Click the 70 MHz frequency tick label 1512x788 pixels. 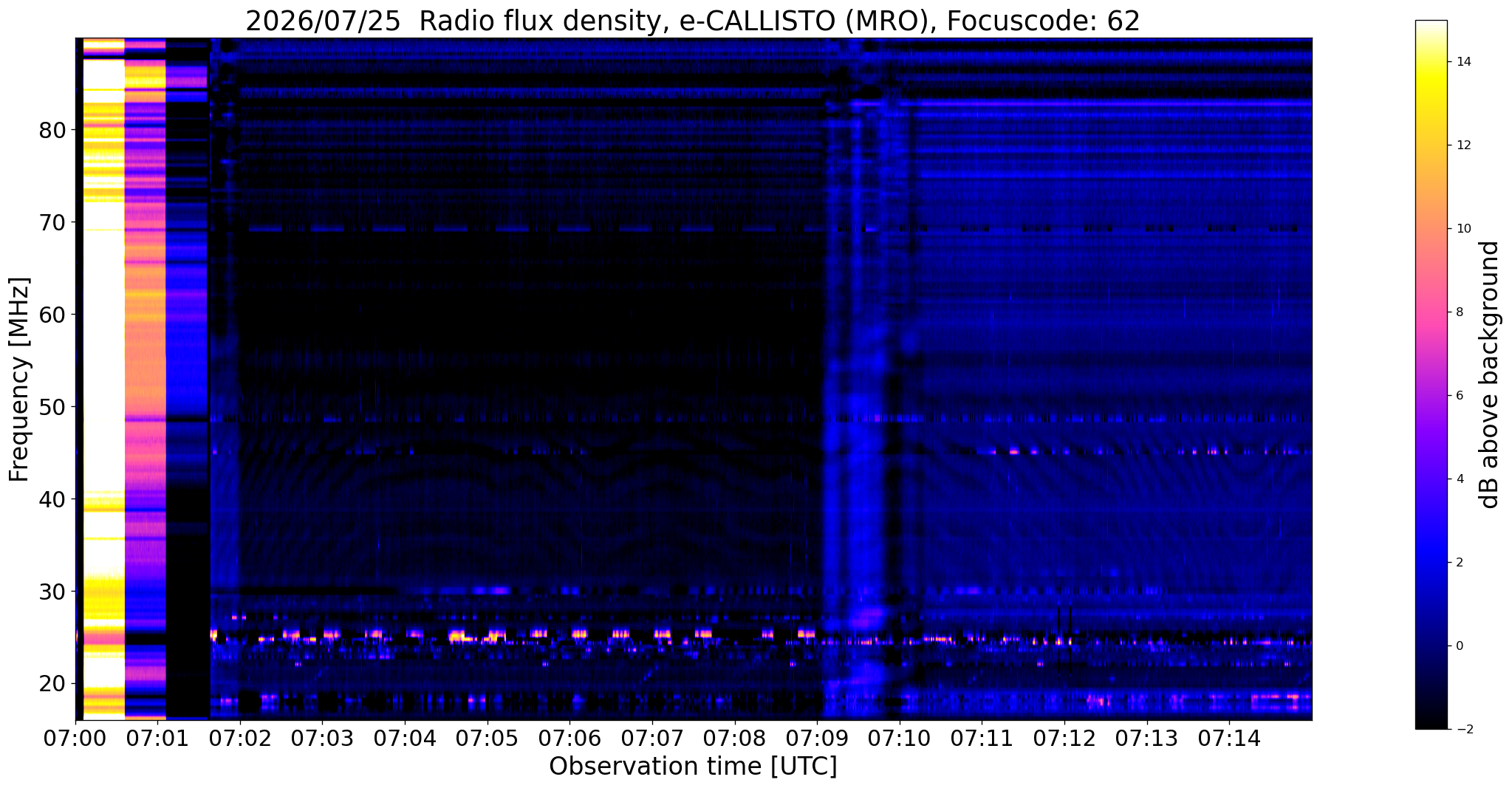click(x=51, y=222)
